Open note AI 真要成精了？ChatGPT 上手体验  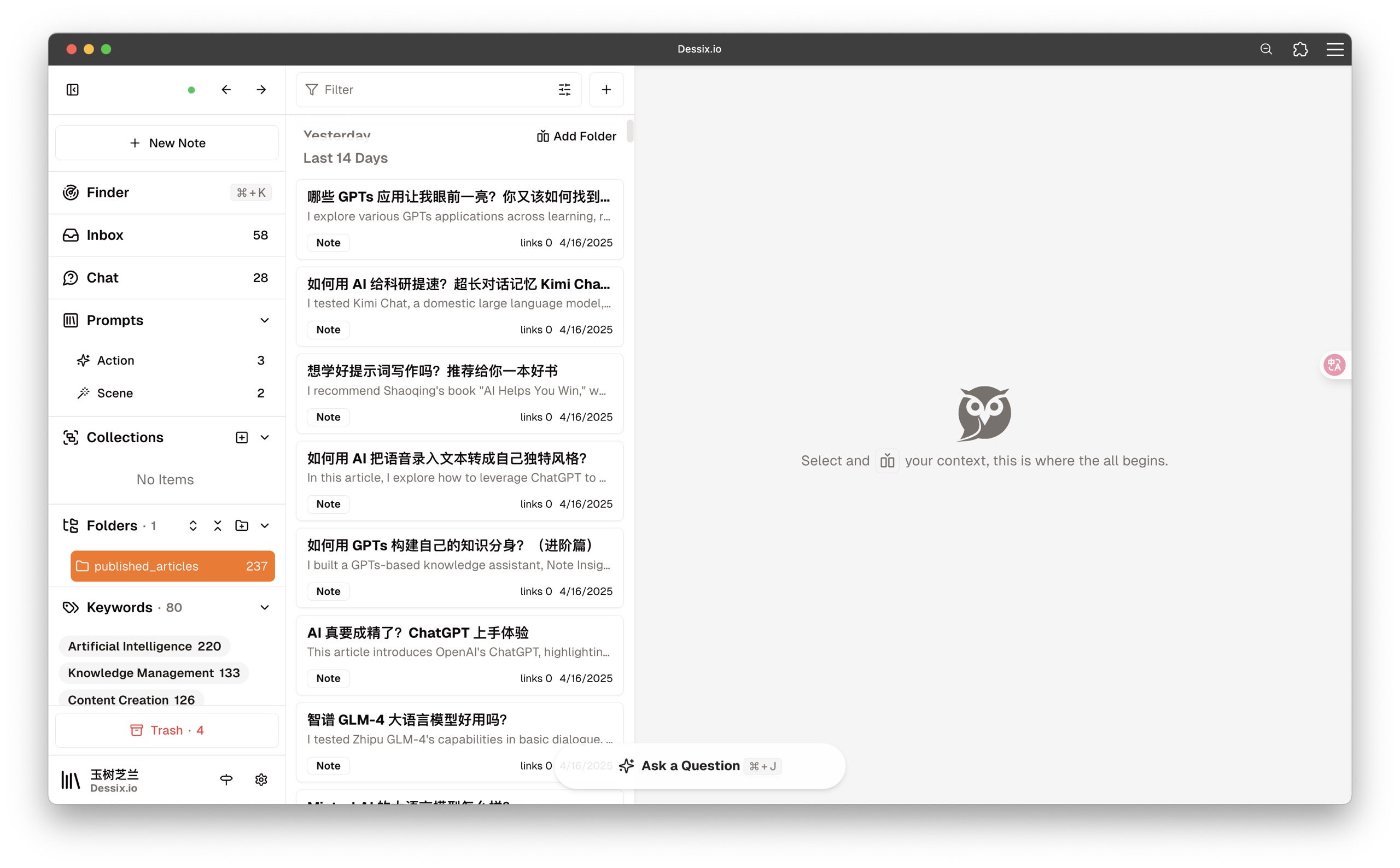[x=460, y=655]
